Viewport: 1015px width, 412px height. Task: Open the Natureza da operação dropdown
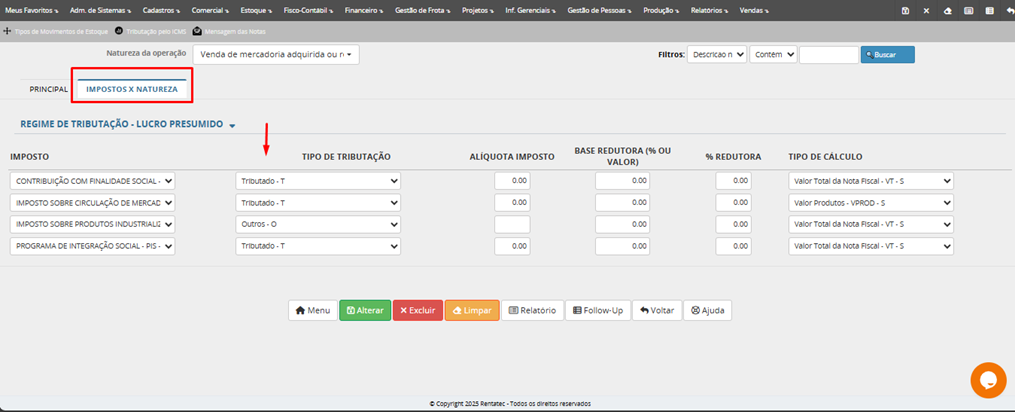275,55
